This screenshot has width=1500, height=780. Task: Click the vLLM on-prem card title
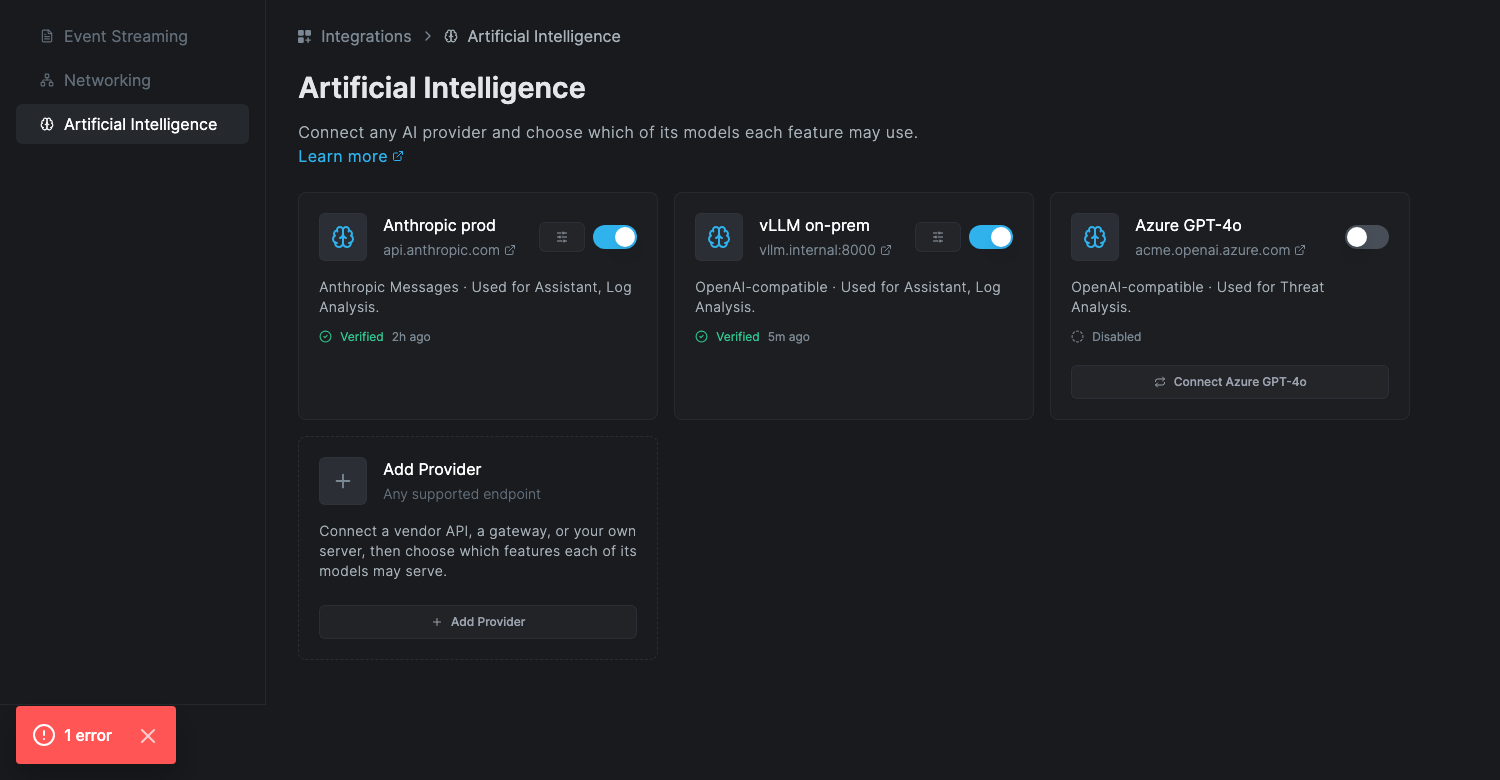815,226
